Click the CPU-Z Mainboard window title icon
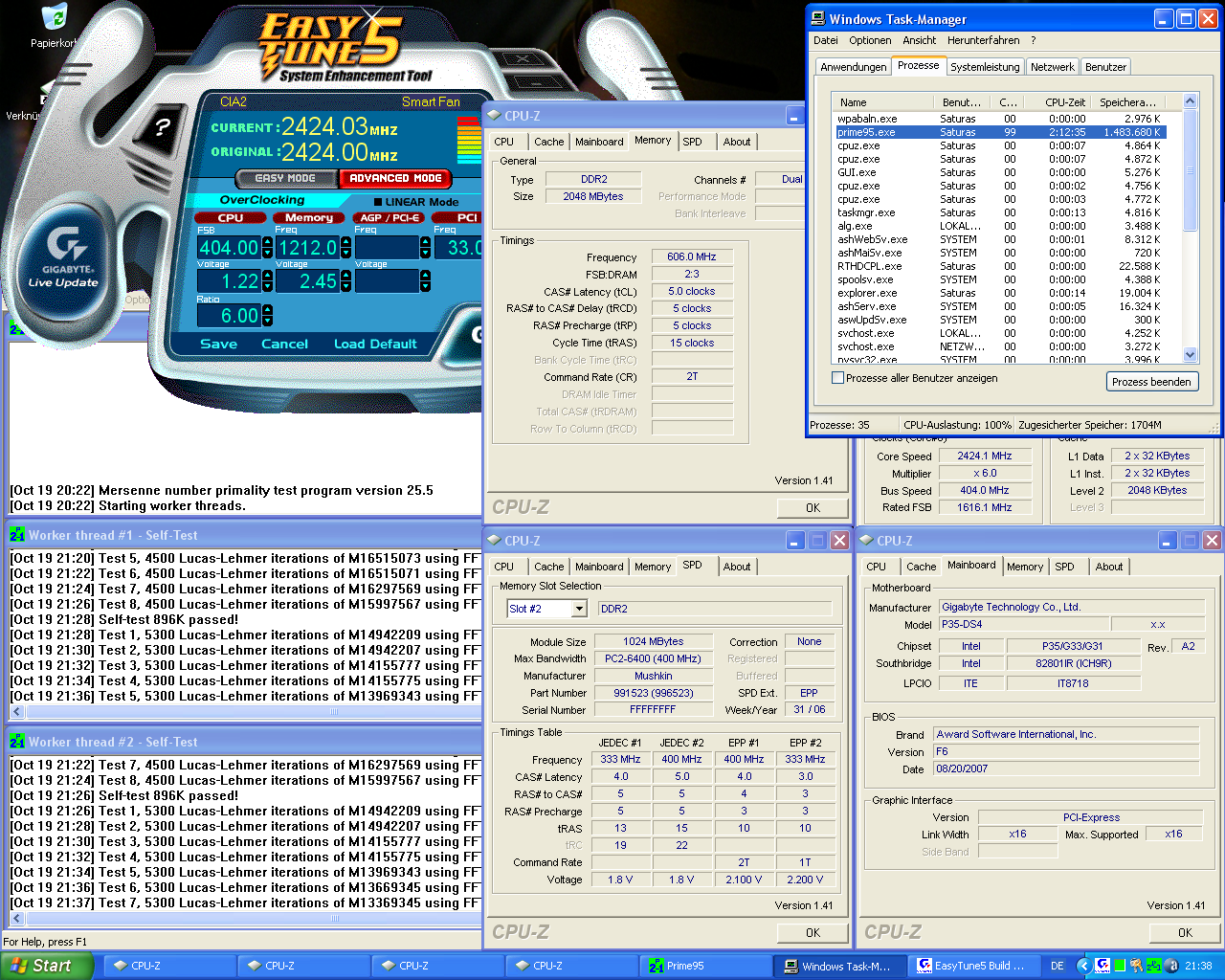Viewport: 1225px width, 980px height. point(866,541)
